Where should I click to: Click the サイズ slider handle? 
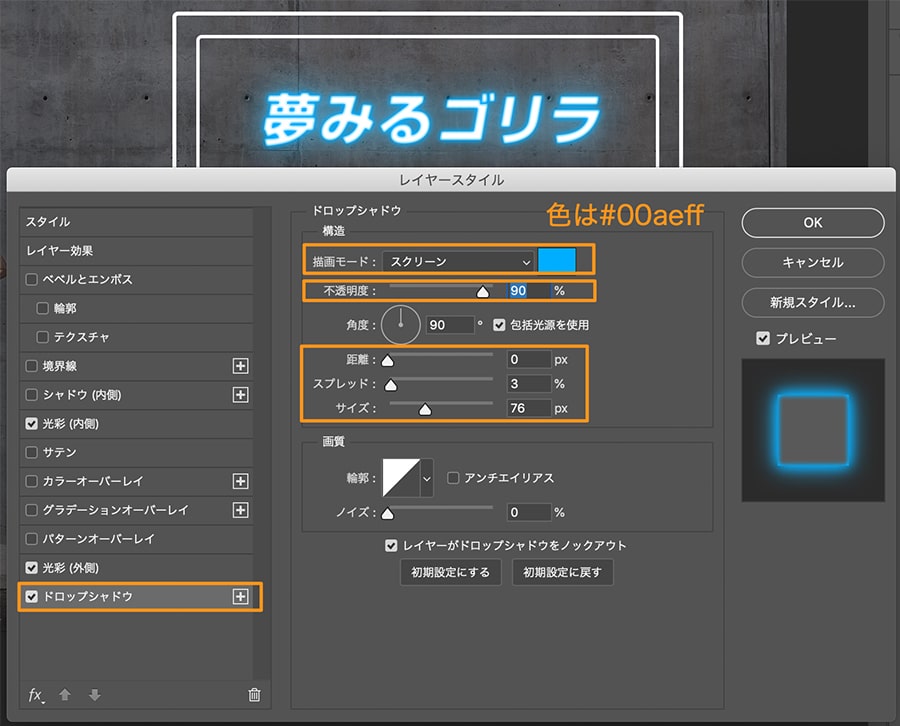(x=425, y=409)
